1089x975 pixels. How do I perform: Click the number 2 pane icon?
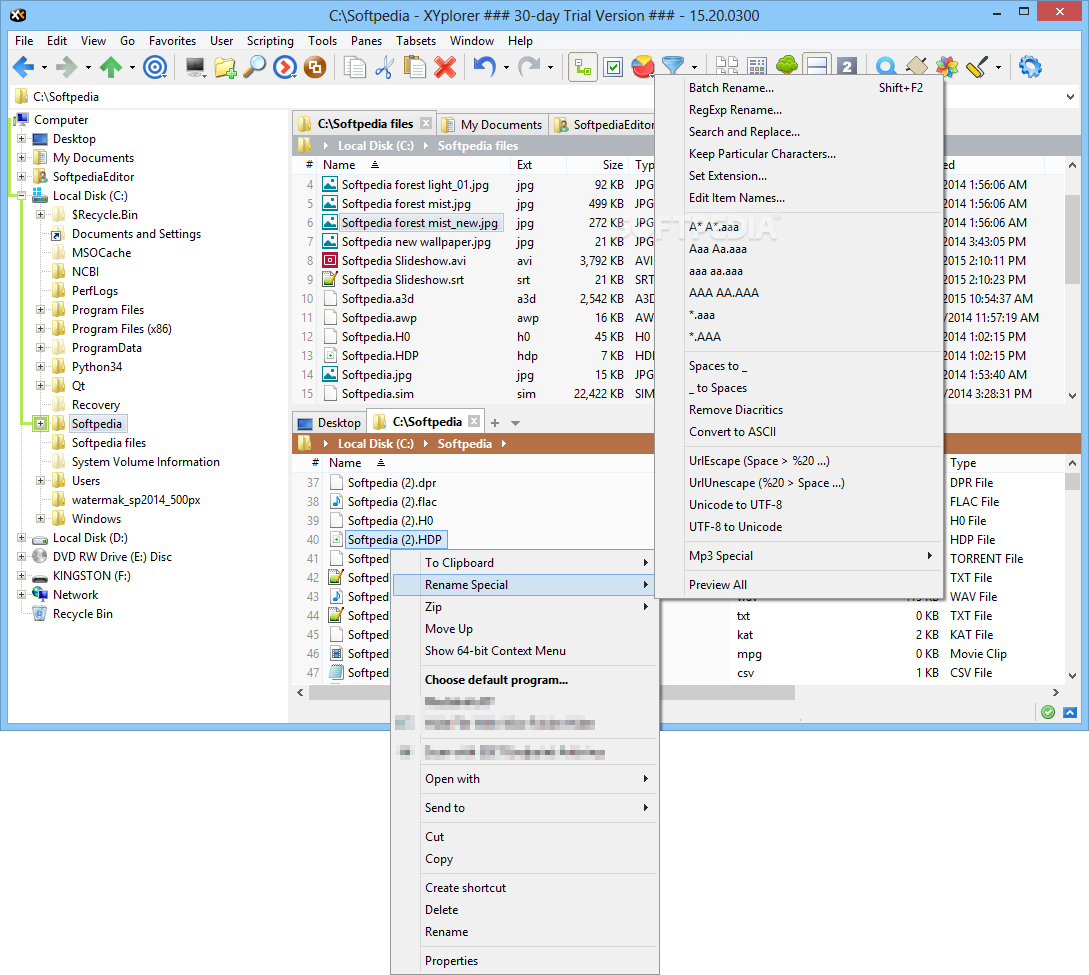(x=847, y=67)
